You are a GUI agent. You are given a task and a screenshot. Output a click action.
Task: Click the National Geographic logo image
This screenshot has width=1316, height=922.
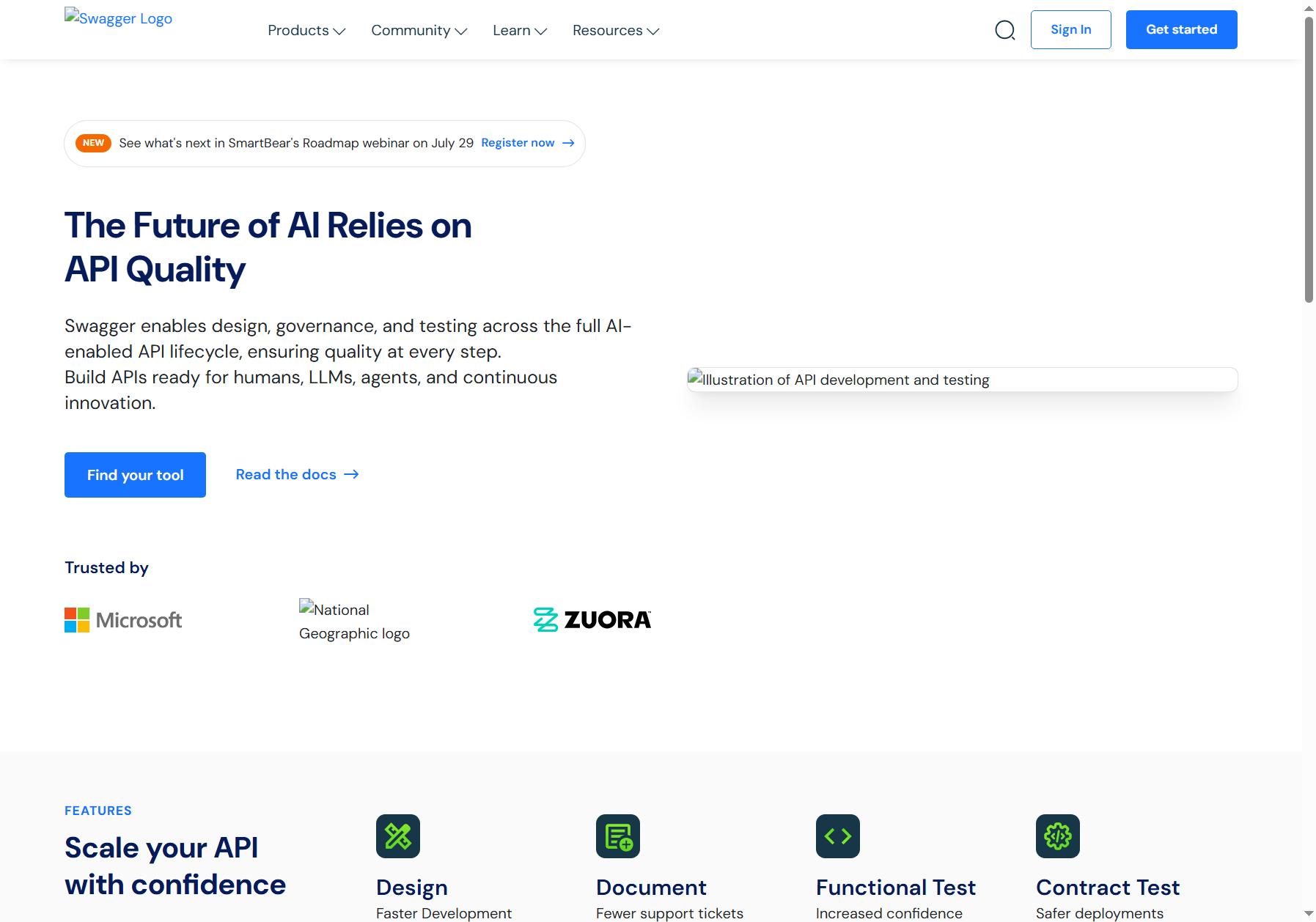pos(355,621)
